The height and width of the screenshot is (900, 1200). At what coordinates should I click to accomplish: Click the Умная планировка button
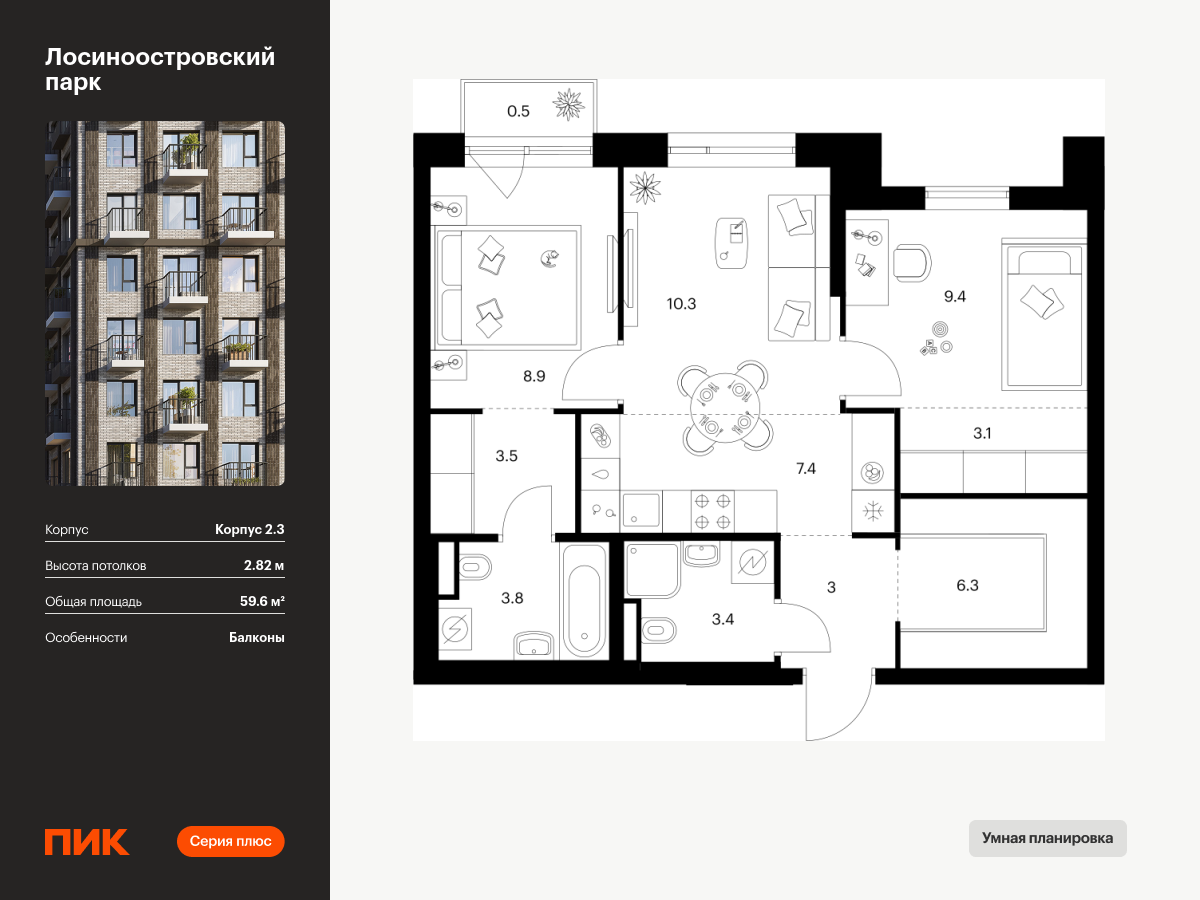pos(1047,838)
